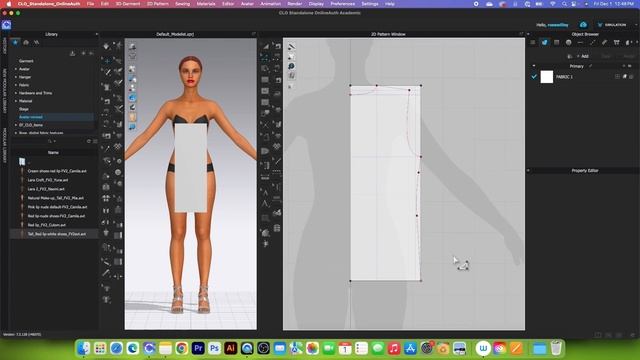Select the FABRIC 1 label
640x360 pixels.
tap(564, 77)
